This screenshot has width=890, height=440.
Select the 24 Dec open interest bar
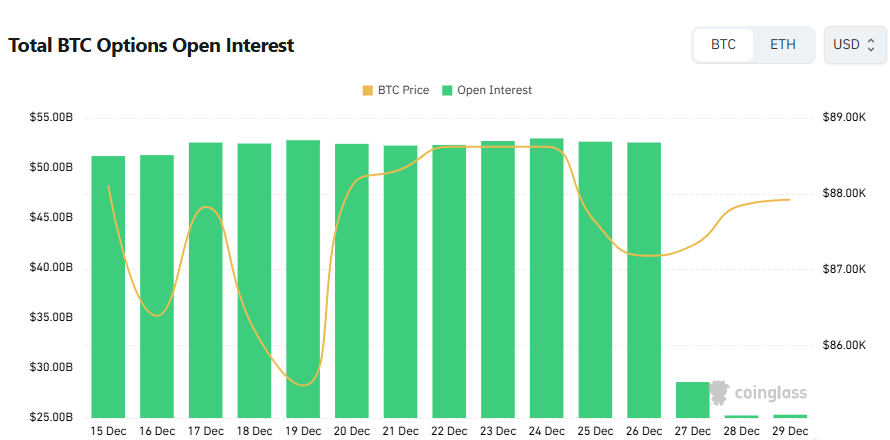coord(547,278)
